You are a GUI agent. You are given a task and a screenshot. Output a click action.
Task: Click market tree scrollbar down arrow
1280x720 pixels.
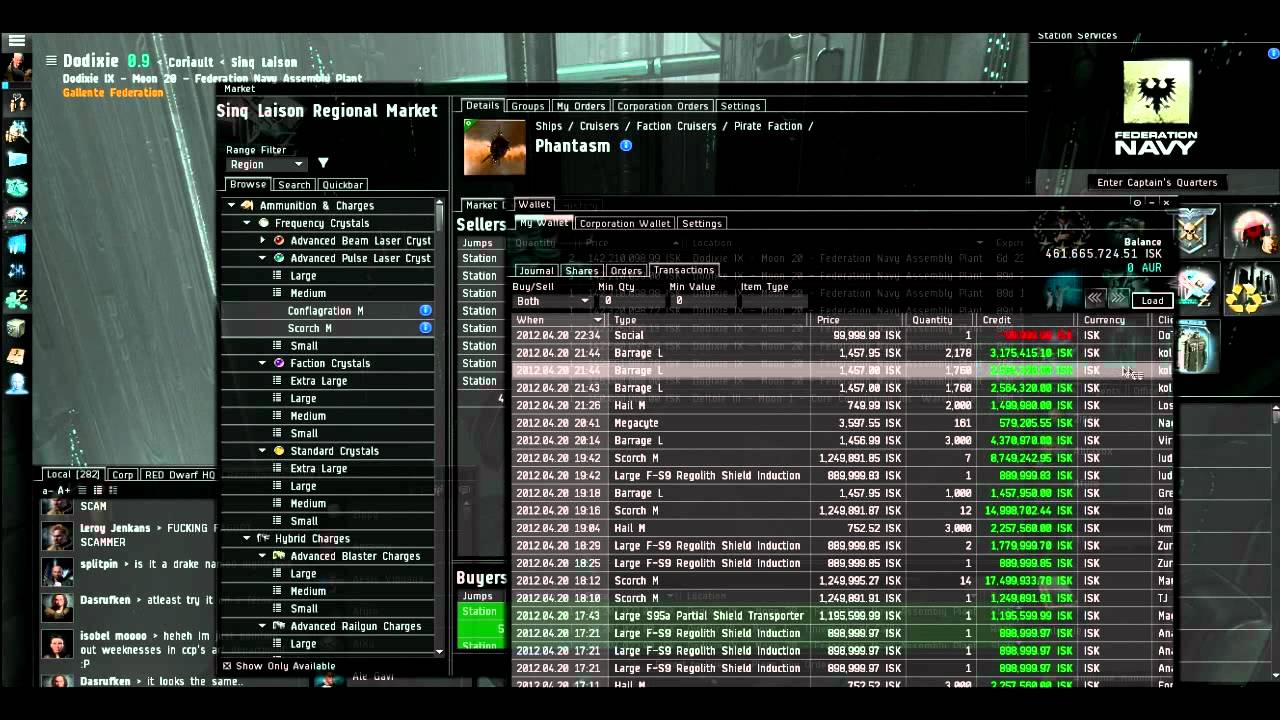(439, 651)
